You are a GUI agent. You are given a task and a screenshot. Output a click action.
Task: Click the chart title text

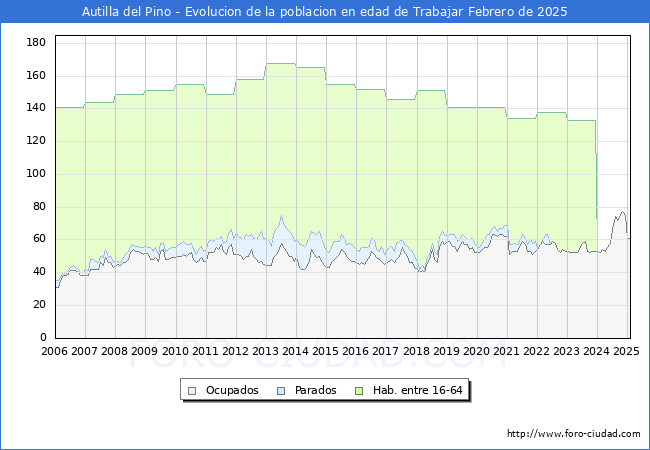325,12
